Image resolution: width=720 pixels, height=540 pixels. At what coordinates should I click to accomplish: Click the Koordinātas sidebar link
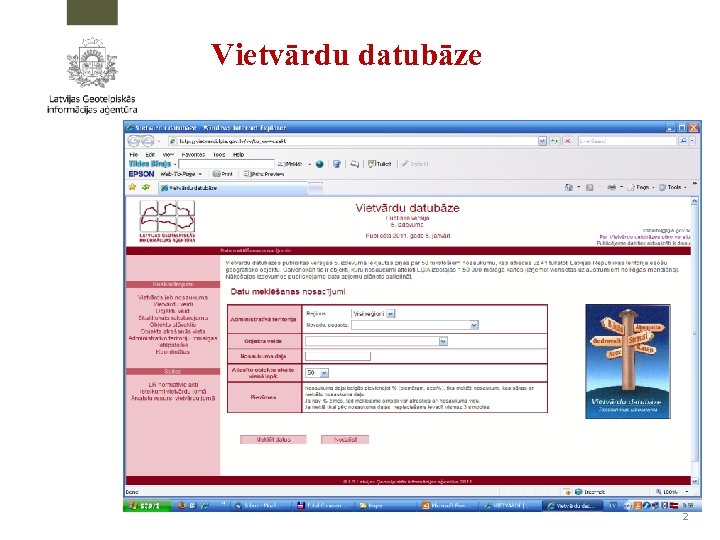coord(173,352)
